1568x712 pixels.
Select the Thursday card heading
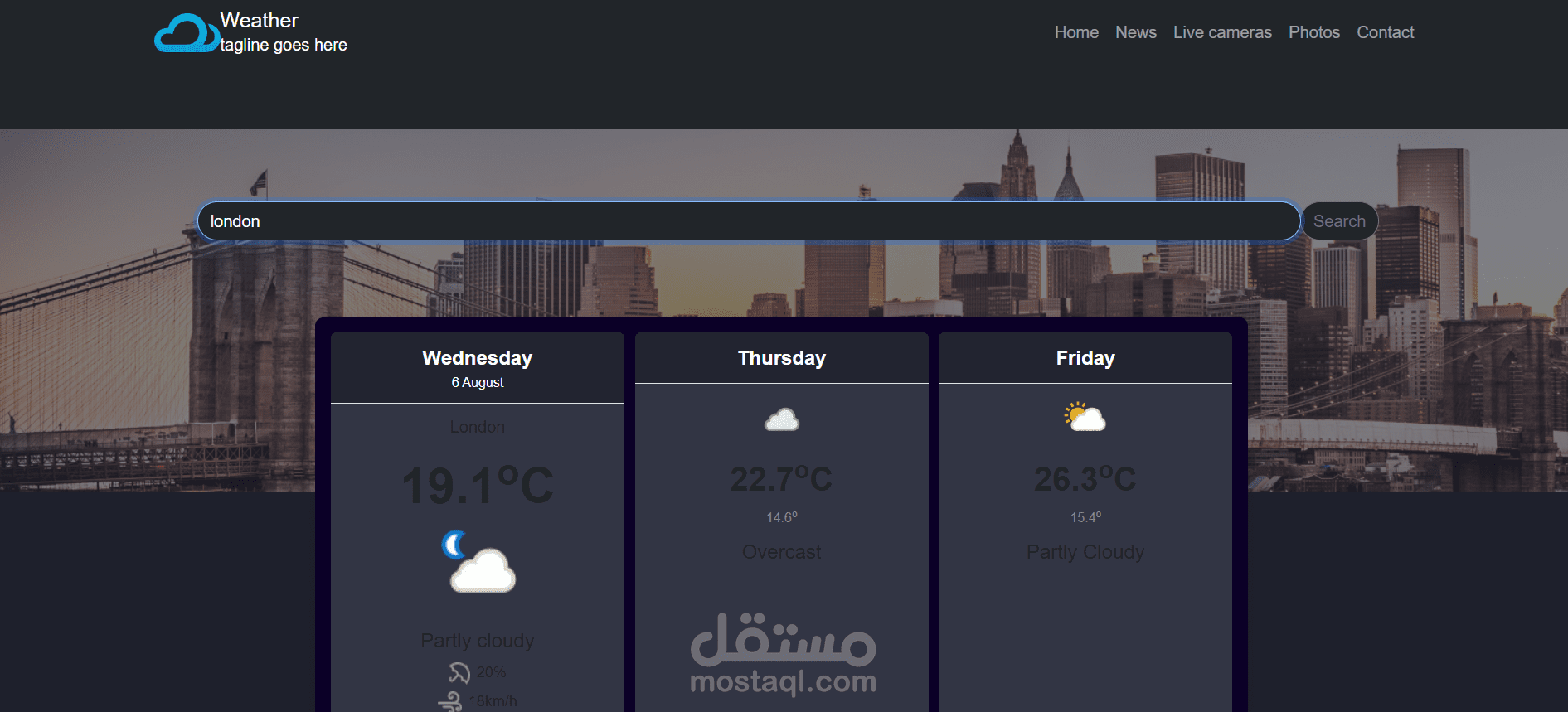click(x=781, y=358)
